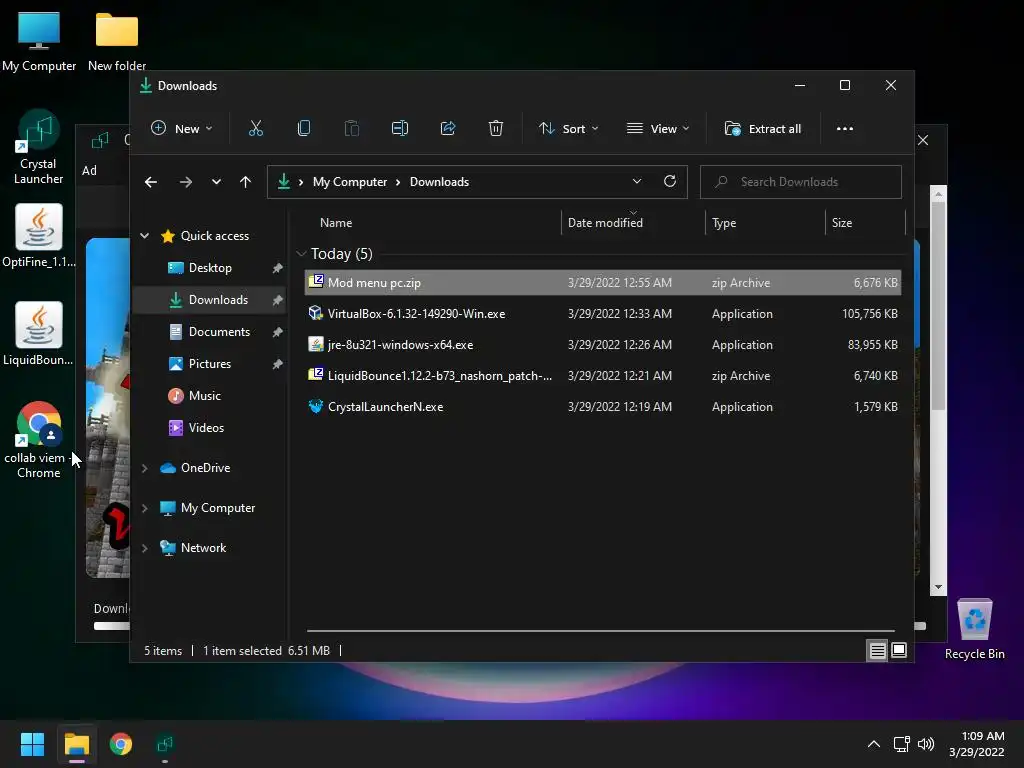Expand My Computer tree node

click(144, 508)
